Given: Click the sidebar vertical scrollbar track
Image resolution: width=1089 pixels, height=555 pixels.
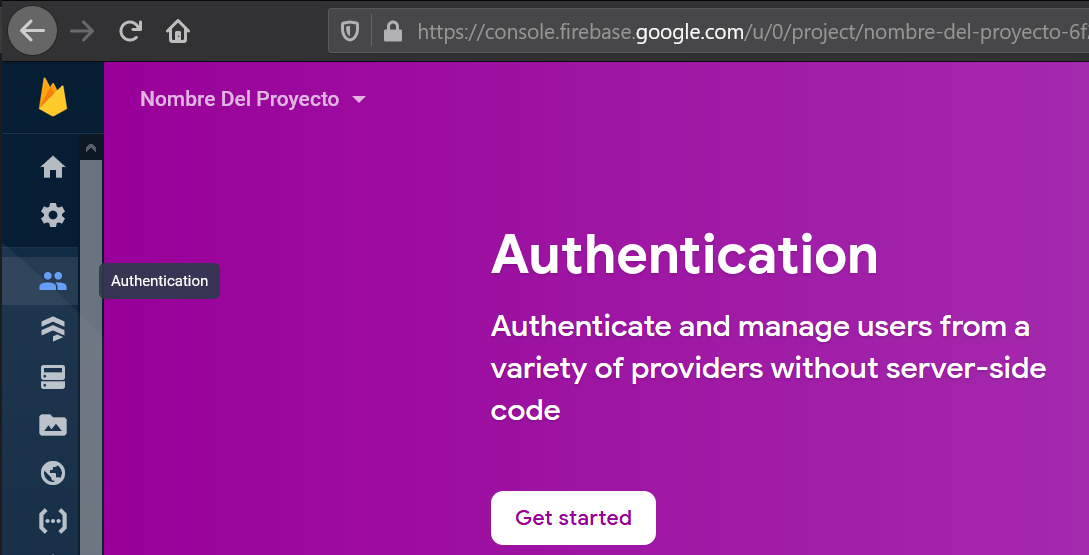Looking at the screenshot, I should [90, 350].
